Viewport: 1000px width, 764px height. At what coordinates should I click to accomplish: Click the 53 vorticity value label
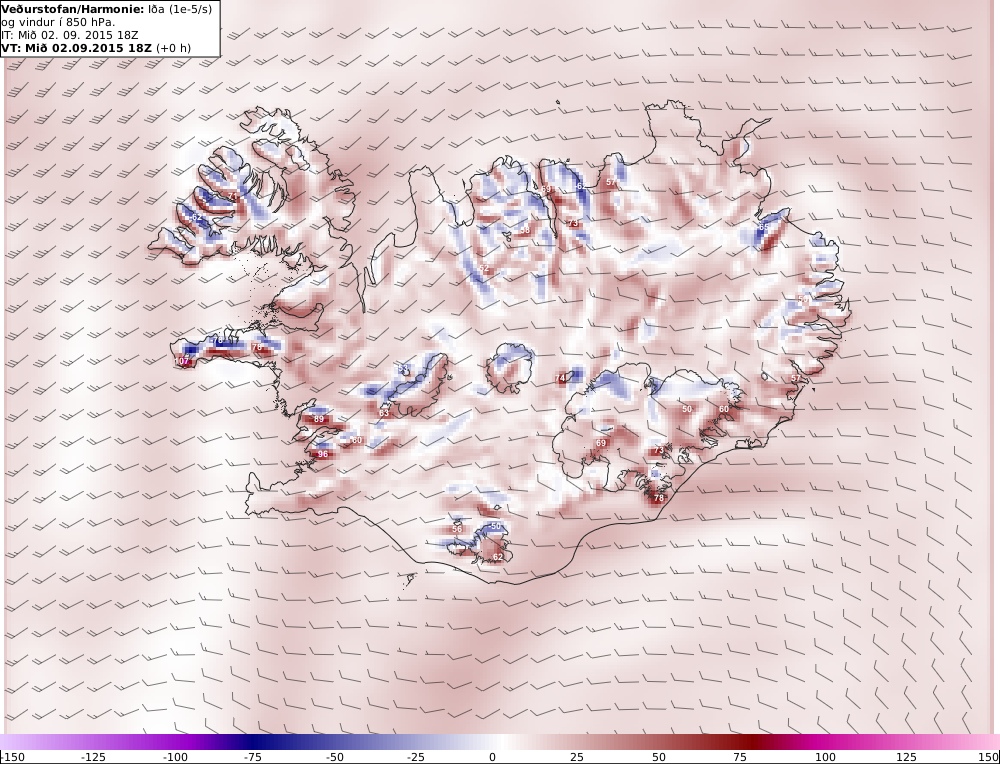point(403,369)
